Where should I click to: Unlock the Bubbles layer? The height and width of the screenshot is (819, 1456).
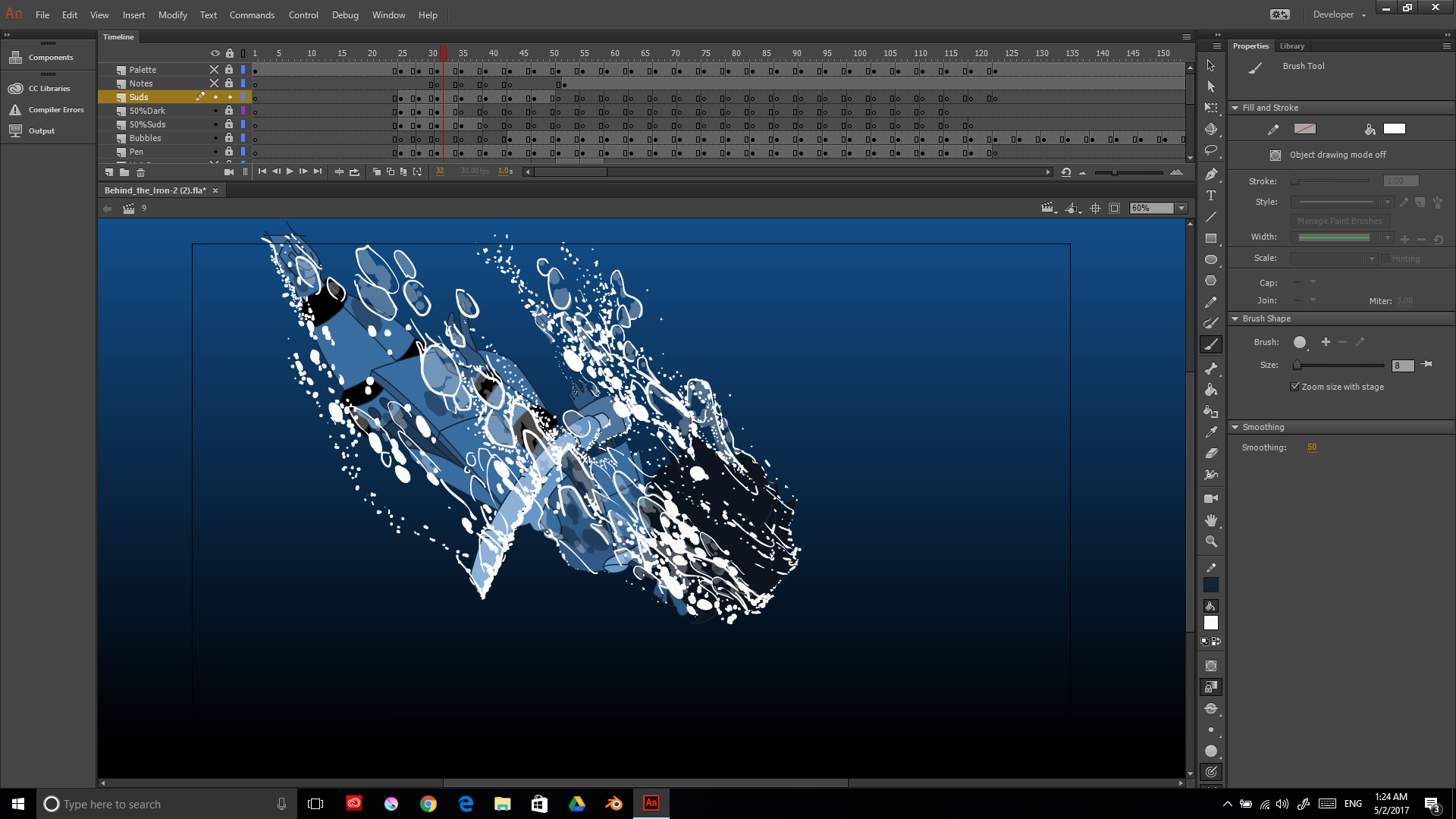(x=229, y=138)
